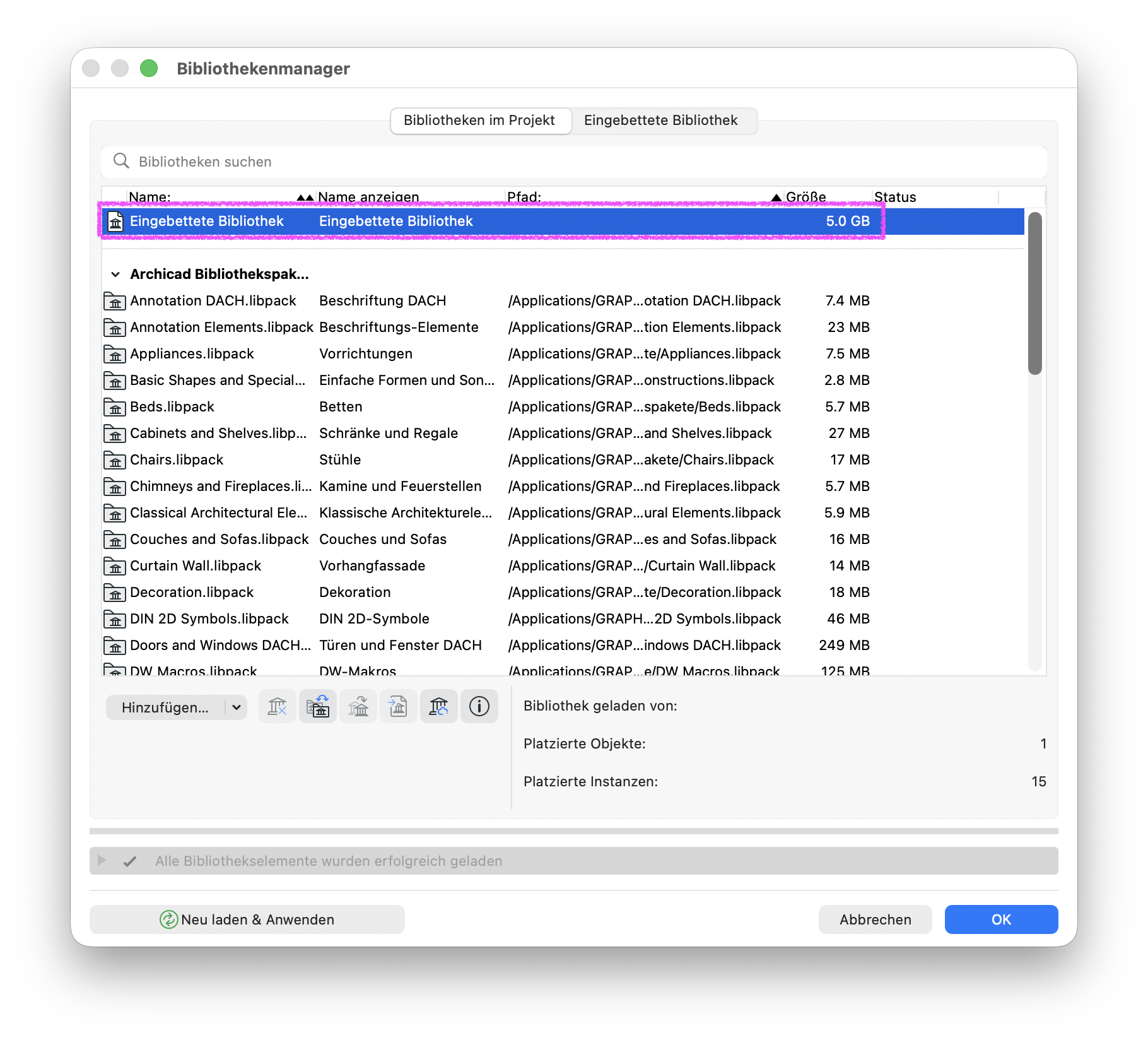
Task: Select Classical Architectural Ele... row
Action: 563,513
